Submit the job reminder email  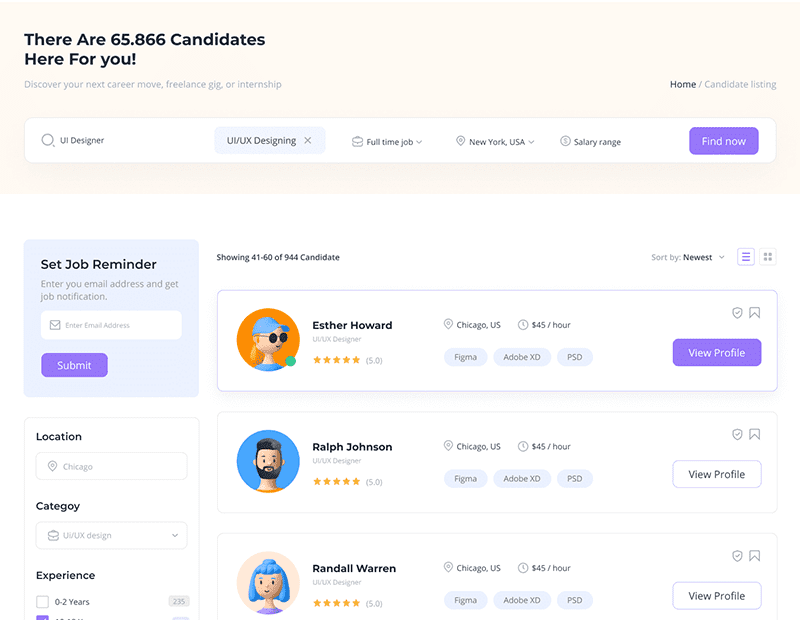pos(74,366)
